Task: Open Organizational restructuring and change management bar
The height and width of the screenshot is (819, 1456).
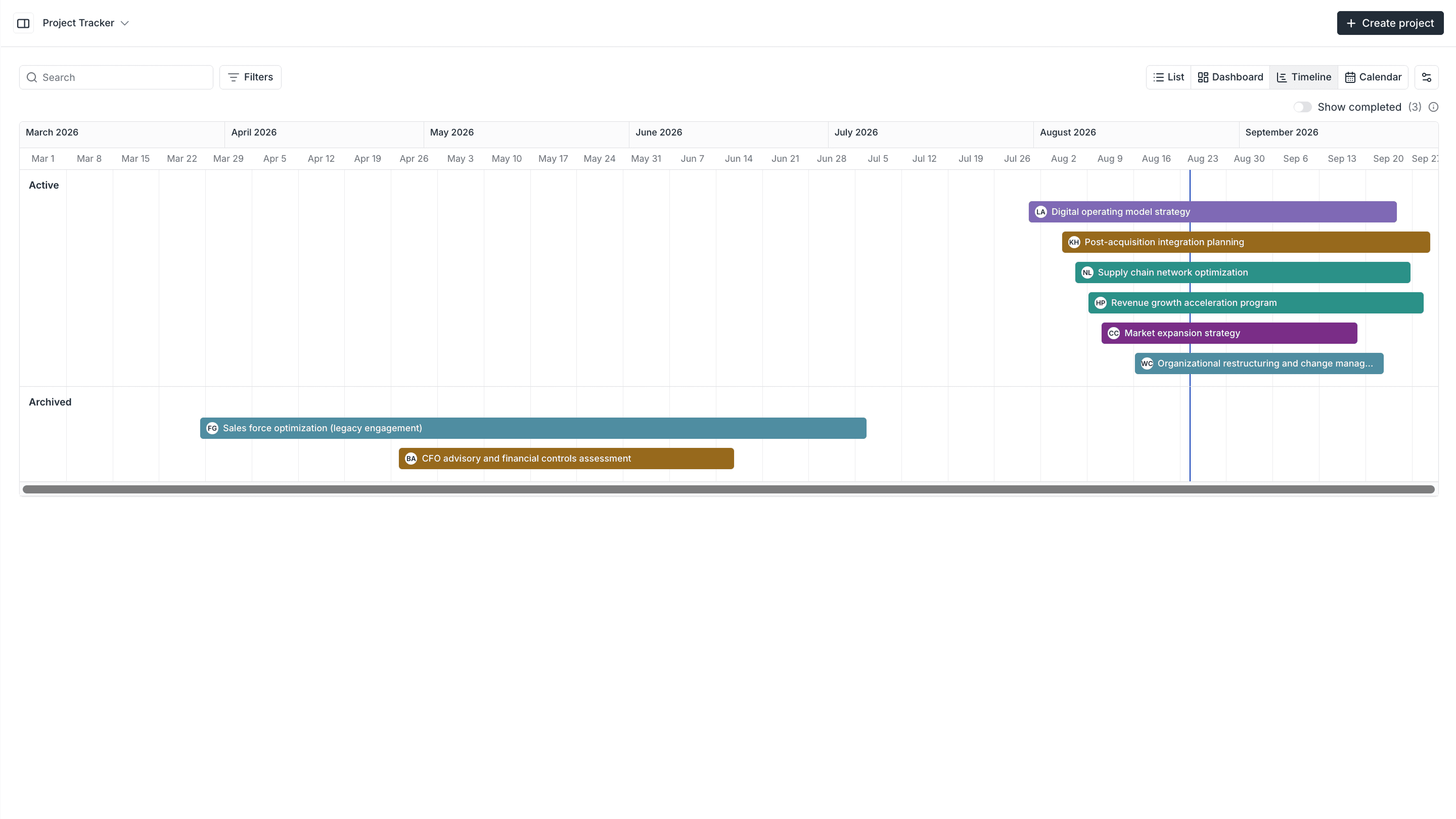Action: point(1259,364)
